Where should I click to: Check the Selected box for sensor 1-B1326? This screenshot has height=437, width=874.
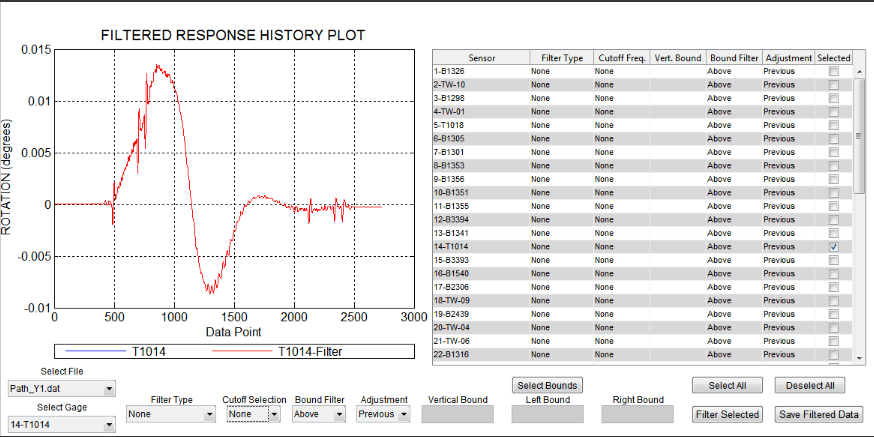(833, 71)
